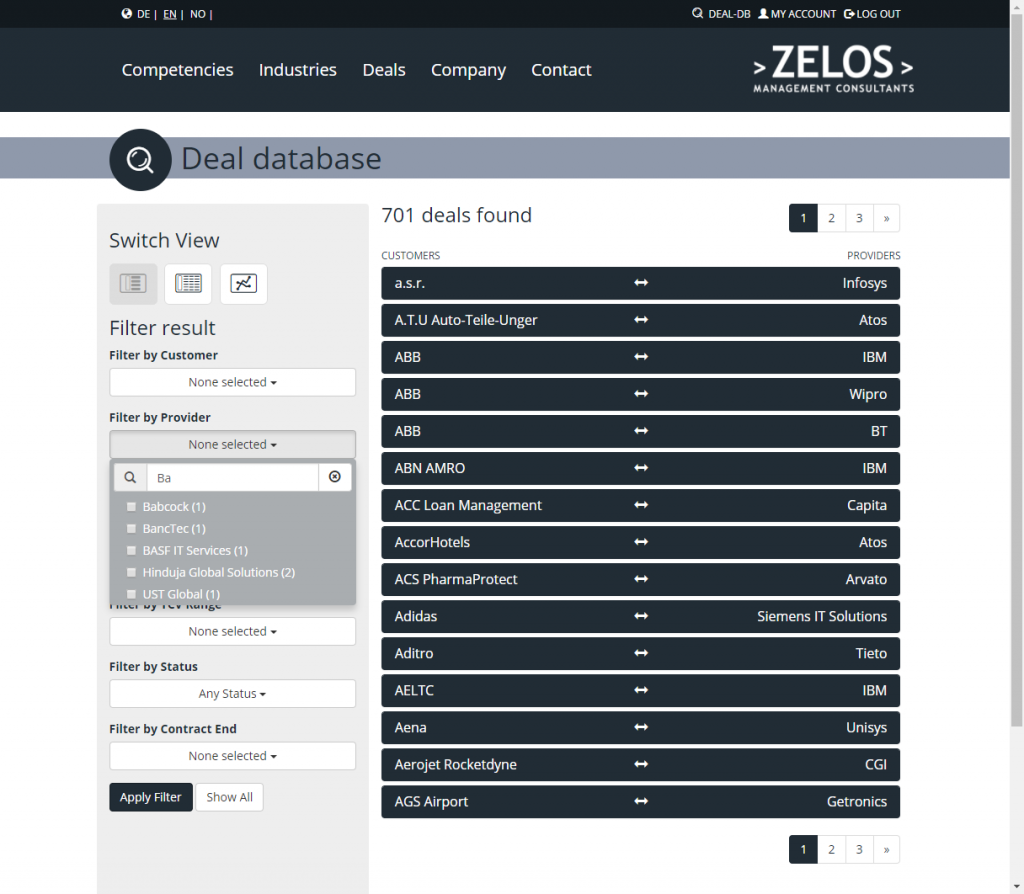Open the Aena – Unisys deal

click(x=641, y=727)
